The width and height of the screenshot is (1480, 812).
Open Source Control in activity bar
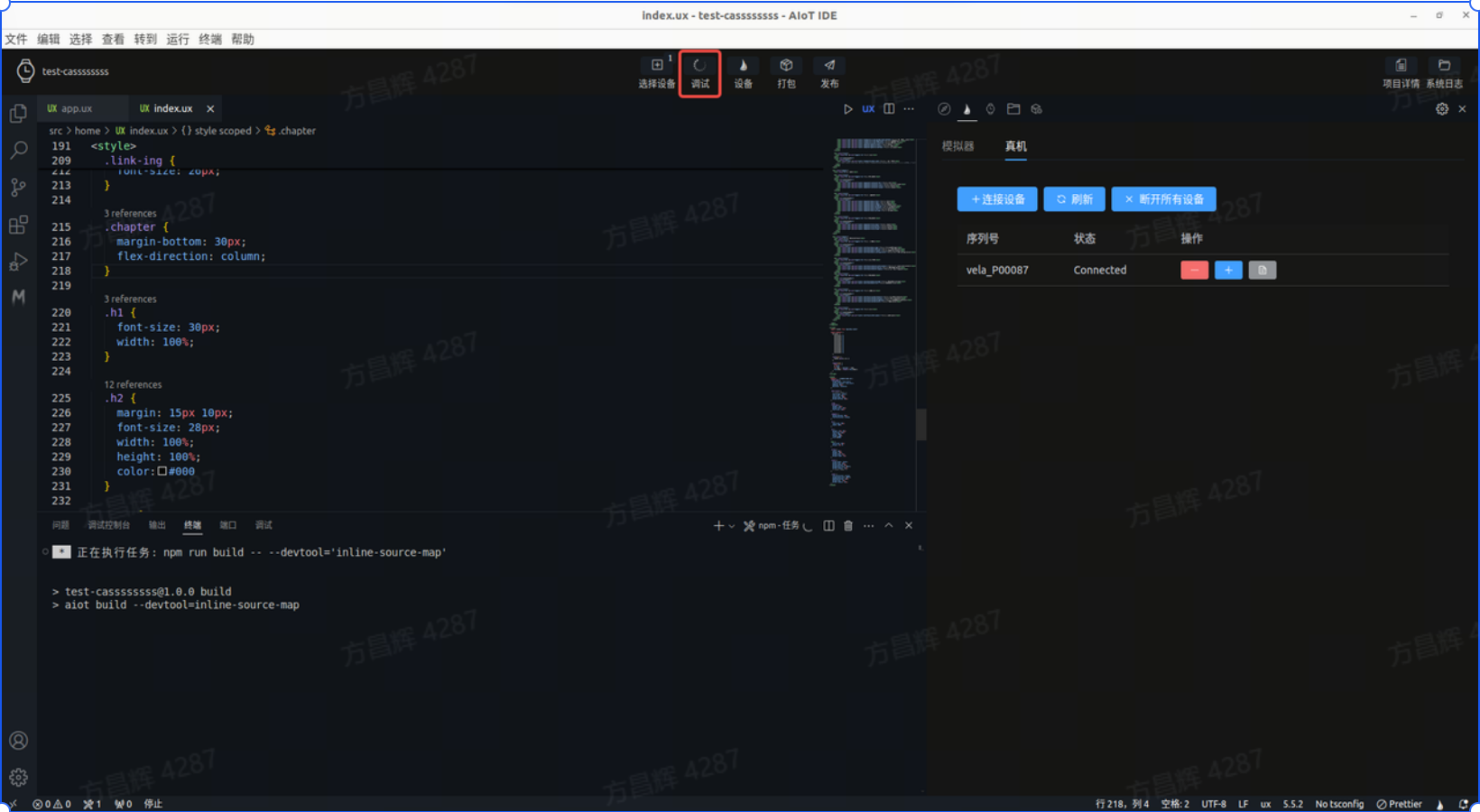coord(18,188)
